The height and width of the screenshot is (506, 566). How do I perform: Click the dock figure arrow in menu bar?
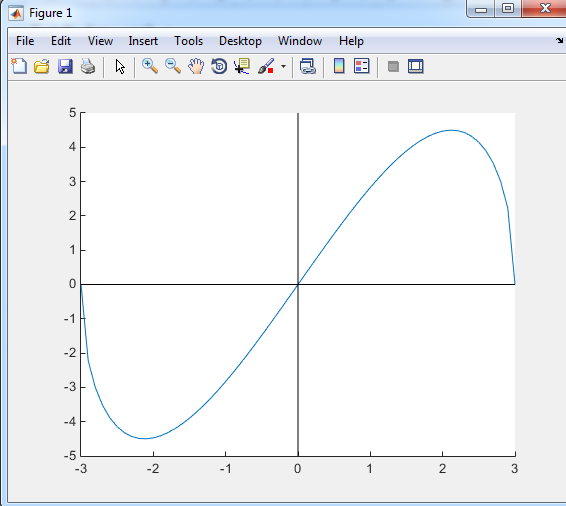[x=559, y=41]
